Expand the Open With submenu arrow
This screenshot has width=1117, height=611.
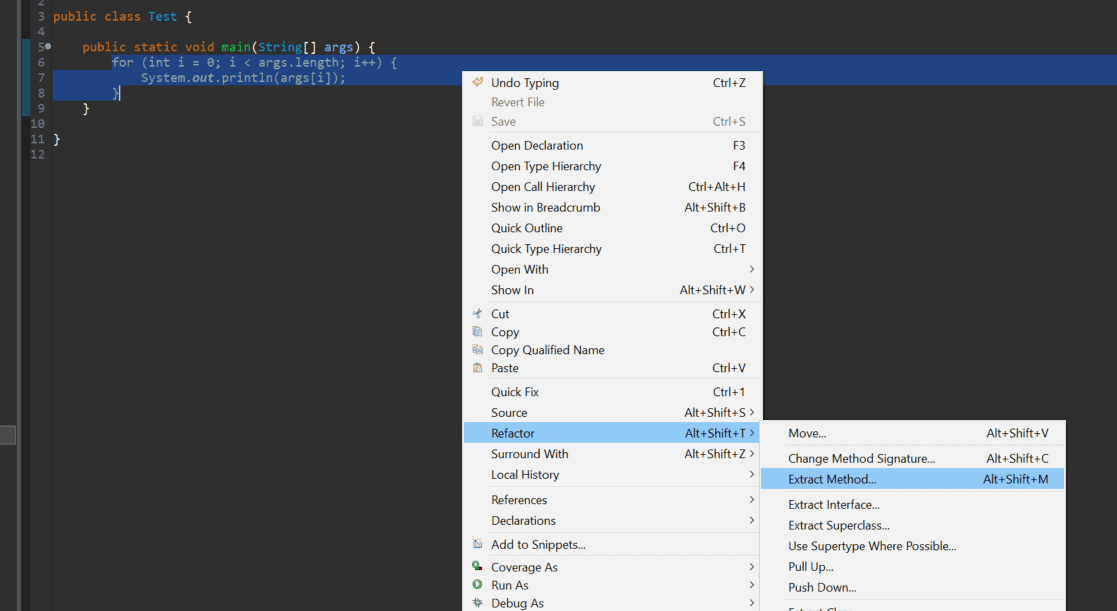[752, 269]
